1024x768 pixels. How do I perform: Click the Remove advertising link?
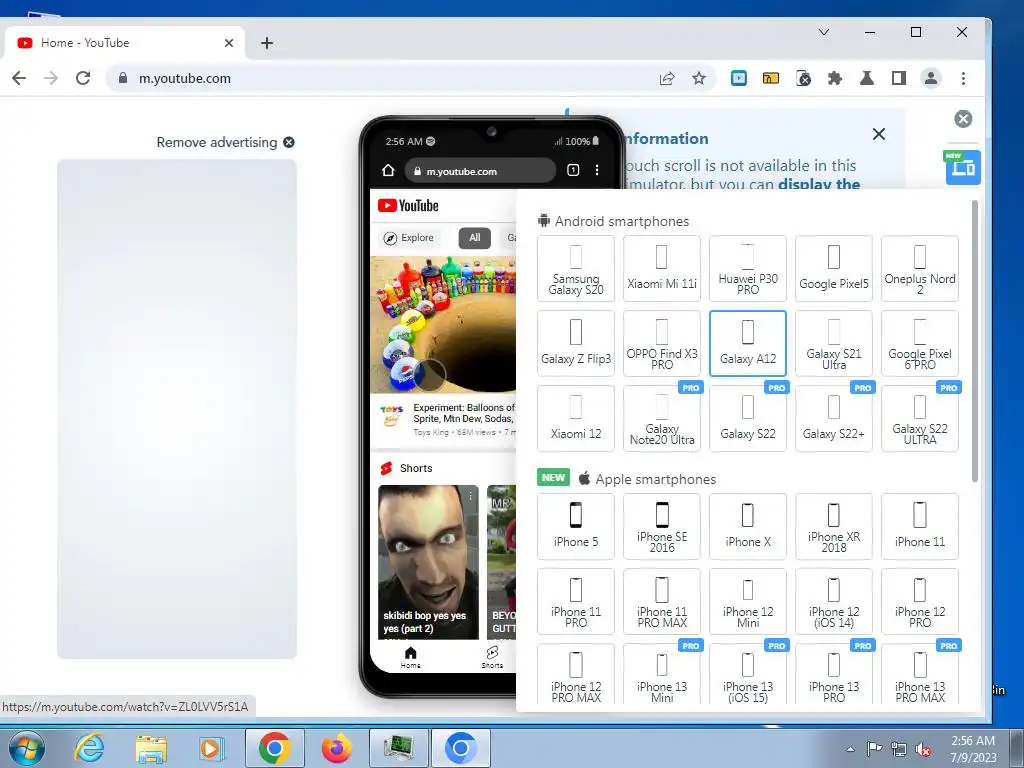tap(225, 142)
